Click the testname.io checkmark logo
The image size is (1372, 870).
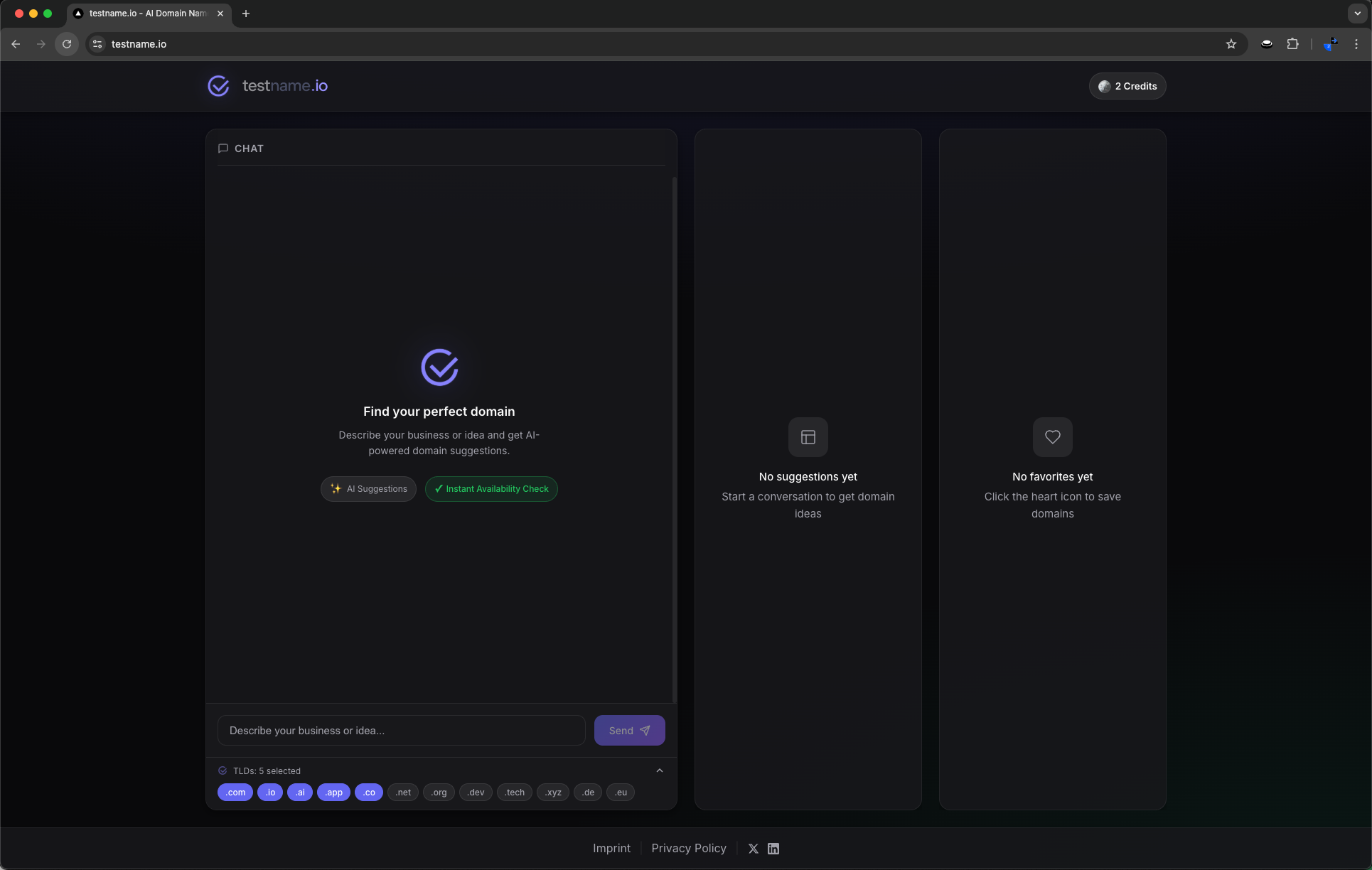click(x=218, y=85)
